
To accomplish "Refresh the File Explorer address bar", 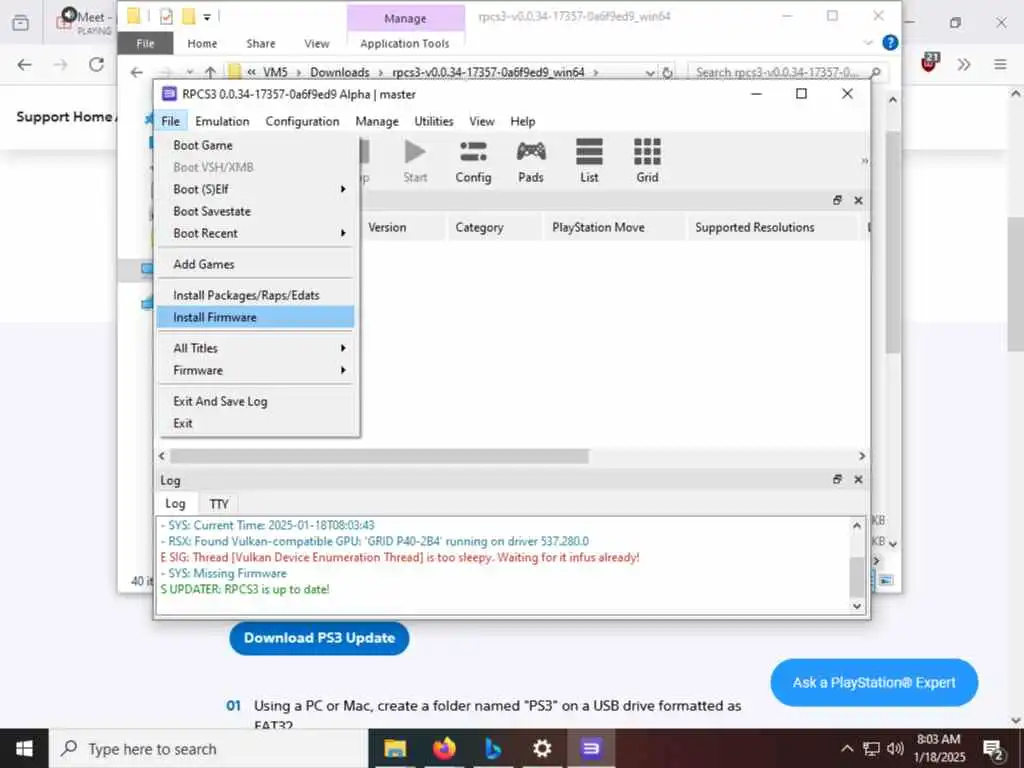I will [667, 72].
